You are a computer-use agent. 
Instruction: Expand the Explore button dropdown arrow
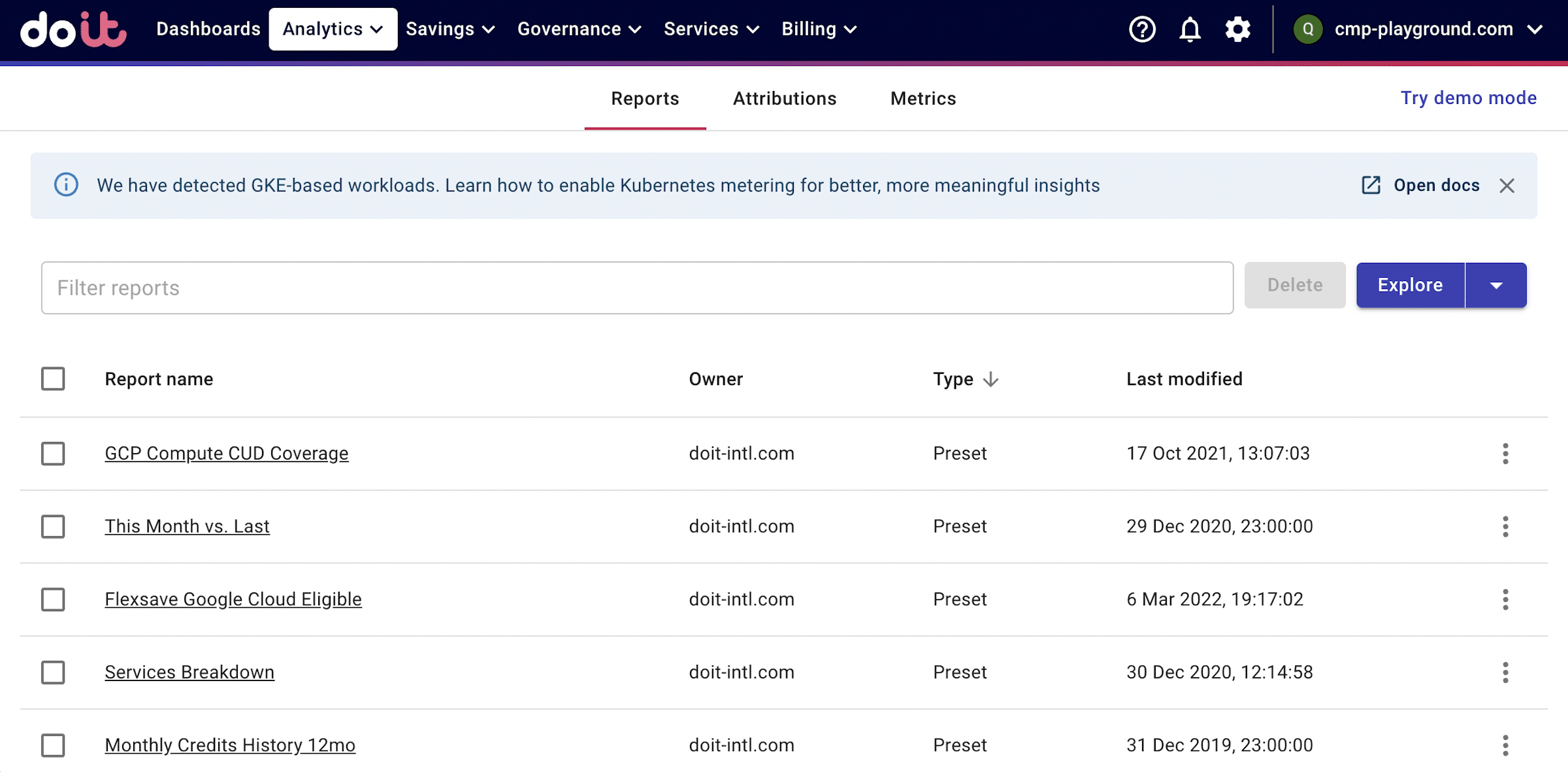tap(1496, 286)
